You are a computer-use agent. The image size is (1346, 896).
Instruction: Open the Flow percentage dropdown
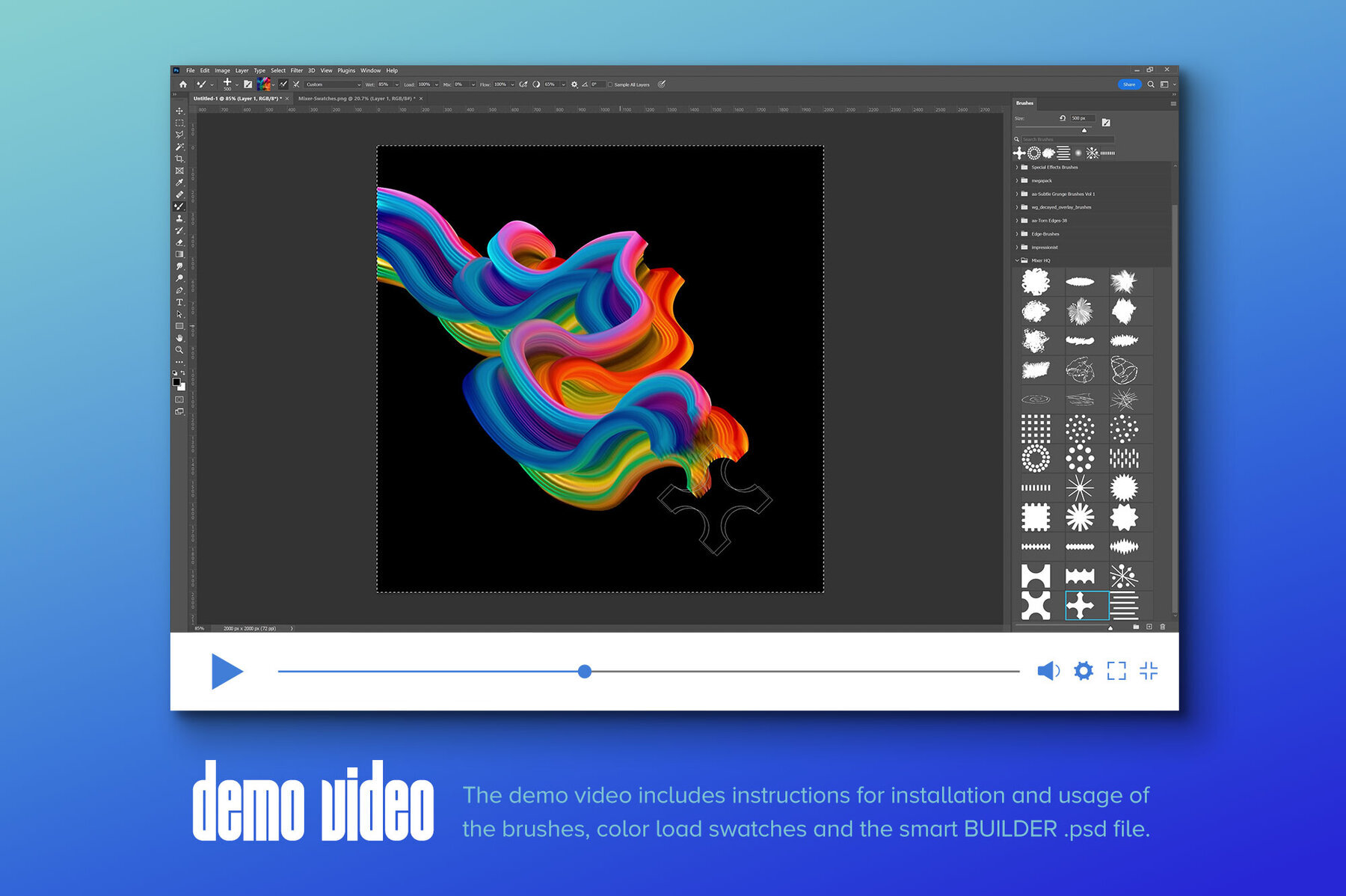512,85
